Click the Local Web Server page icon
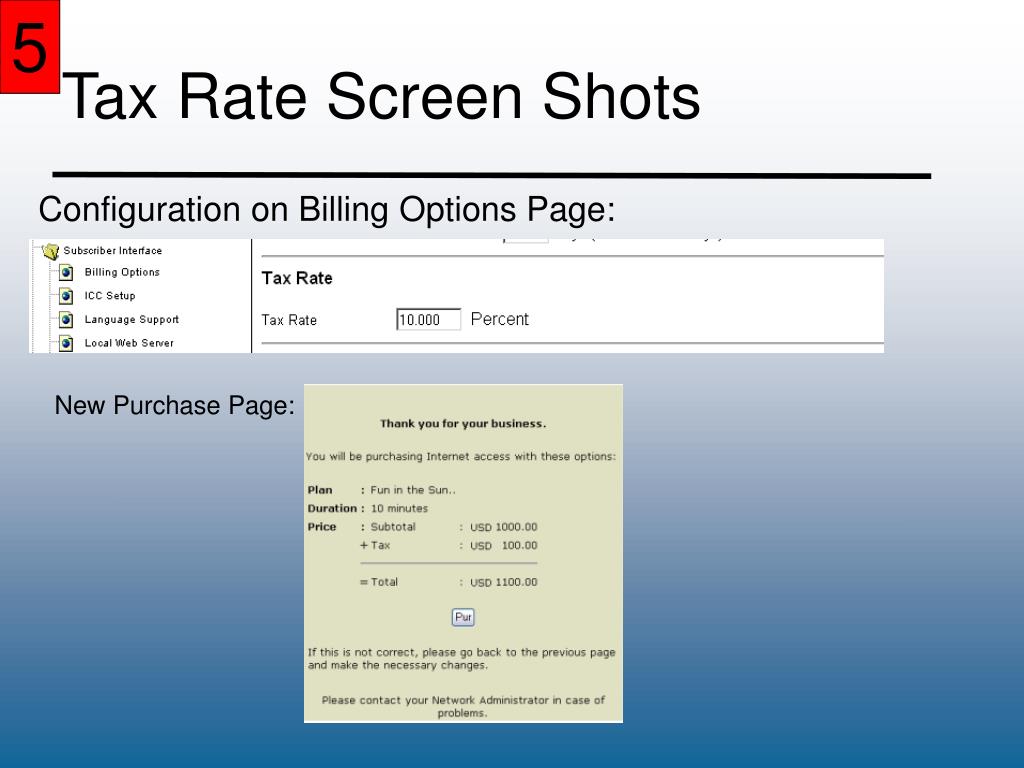 pos(66,343)
